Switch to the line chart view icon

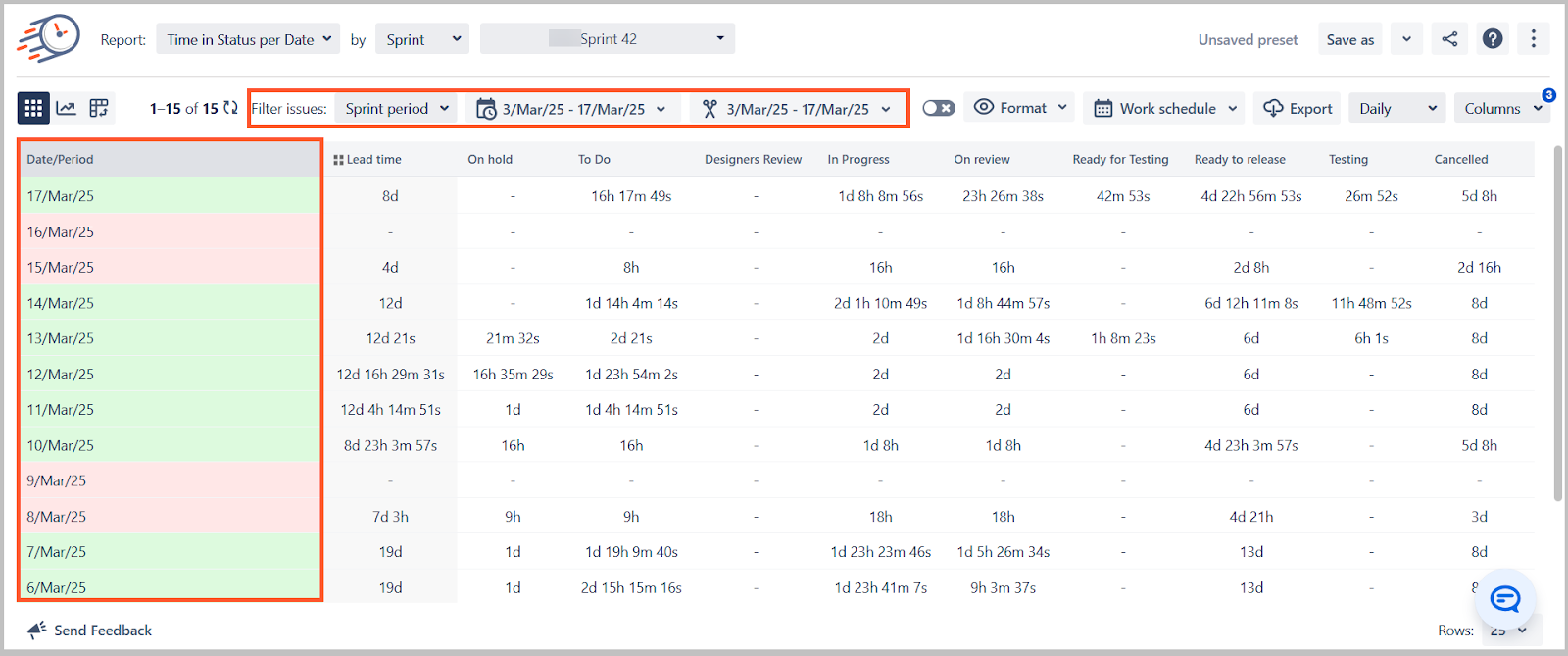point(66,108)
